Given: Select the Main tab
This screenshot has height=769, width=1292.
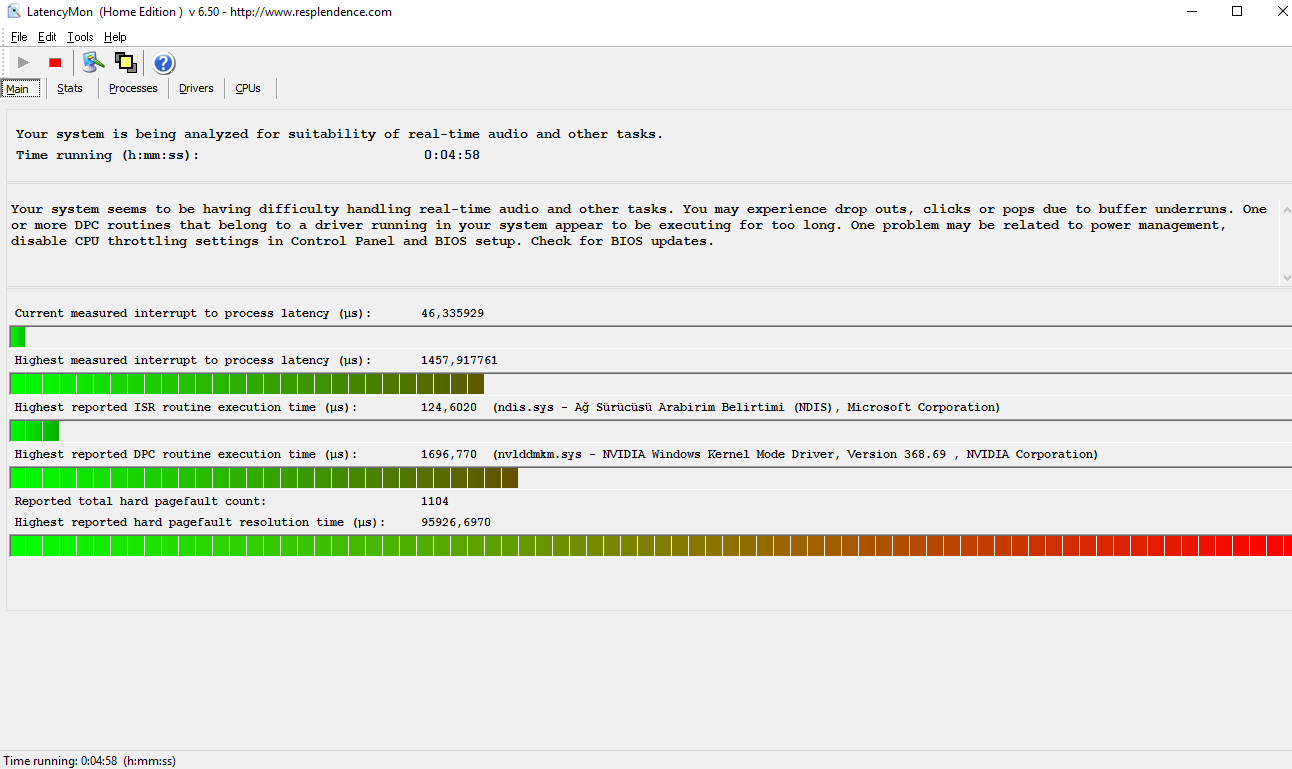Looking at the screenshot, I should tap(20, 88).
